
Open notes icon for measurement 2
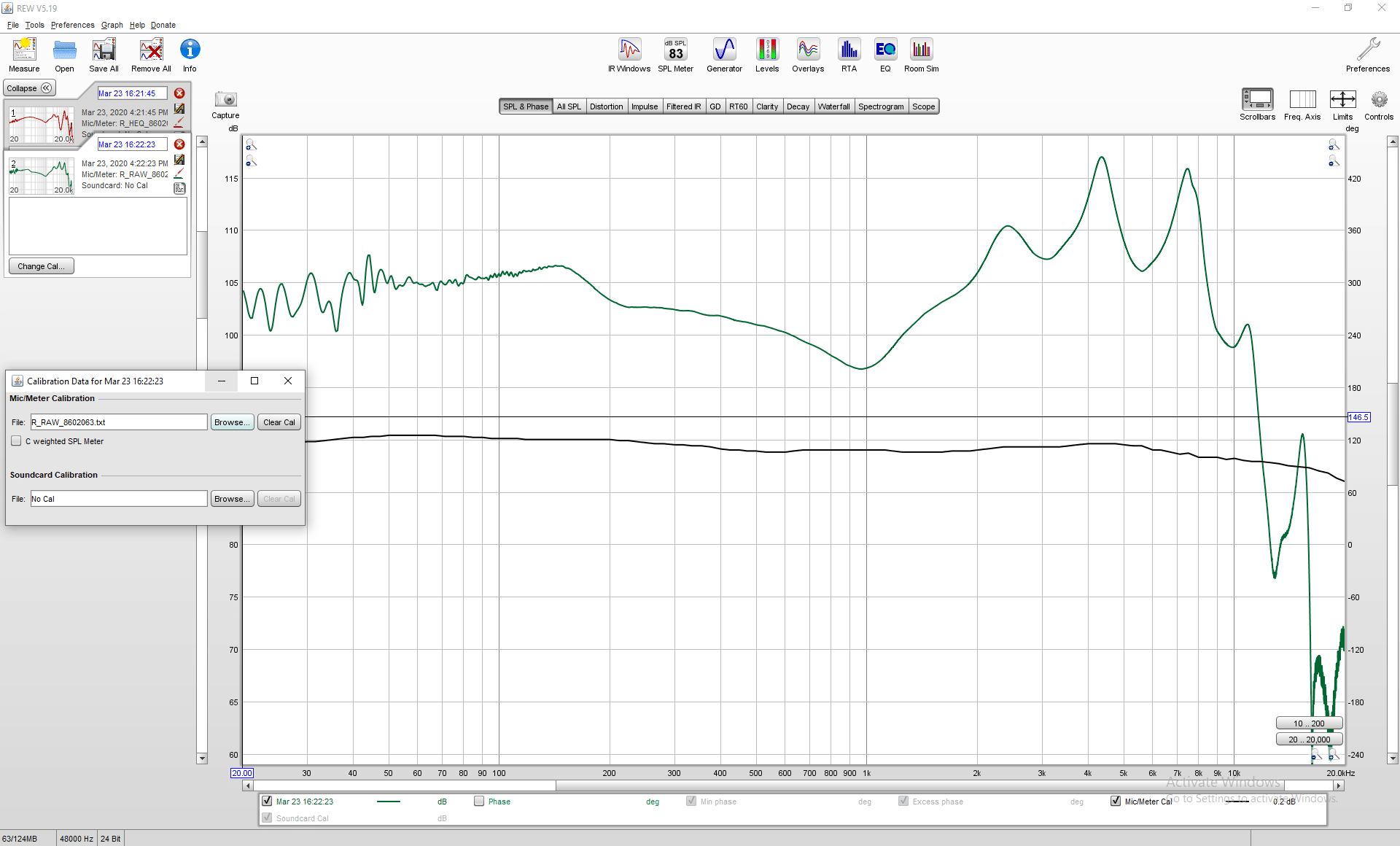(x=179, y=188)
